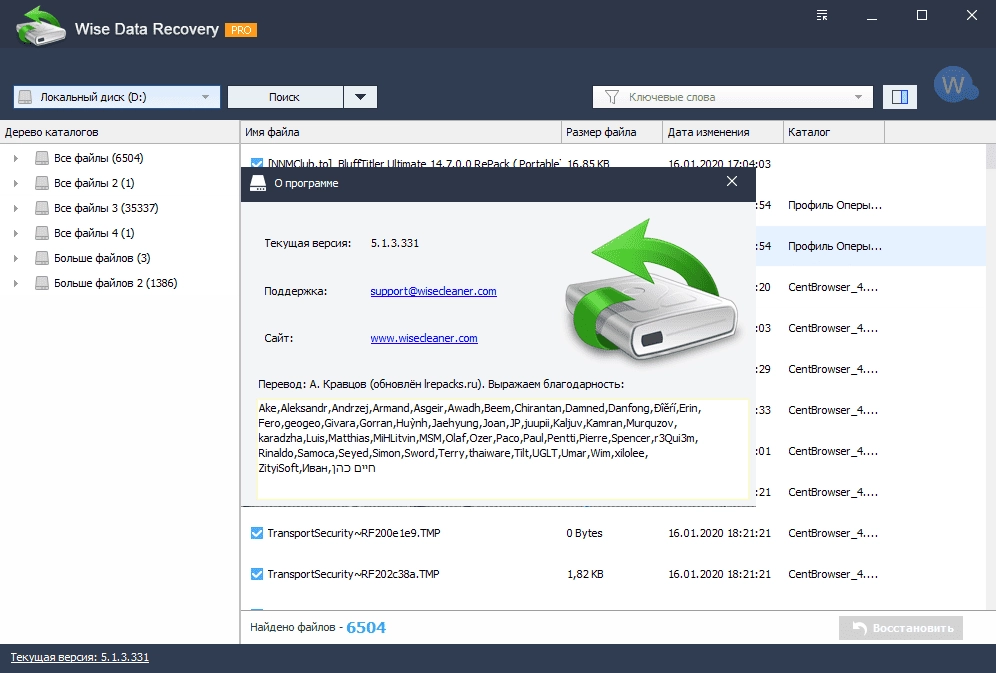Screen dimensions: 996x673
Task: Select the Все файлы (6504) tree item
Action: coord(98,157)
